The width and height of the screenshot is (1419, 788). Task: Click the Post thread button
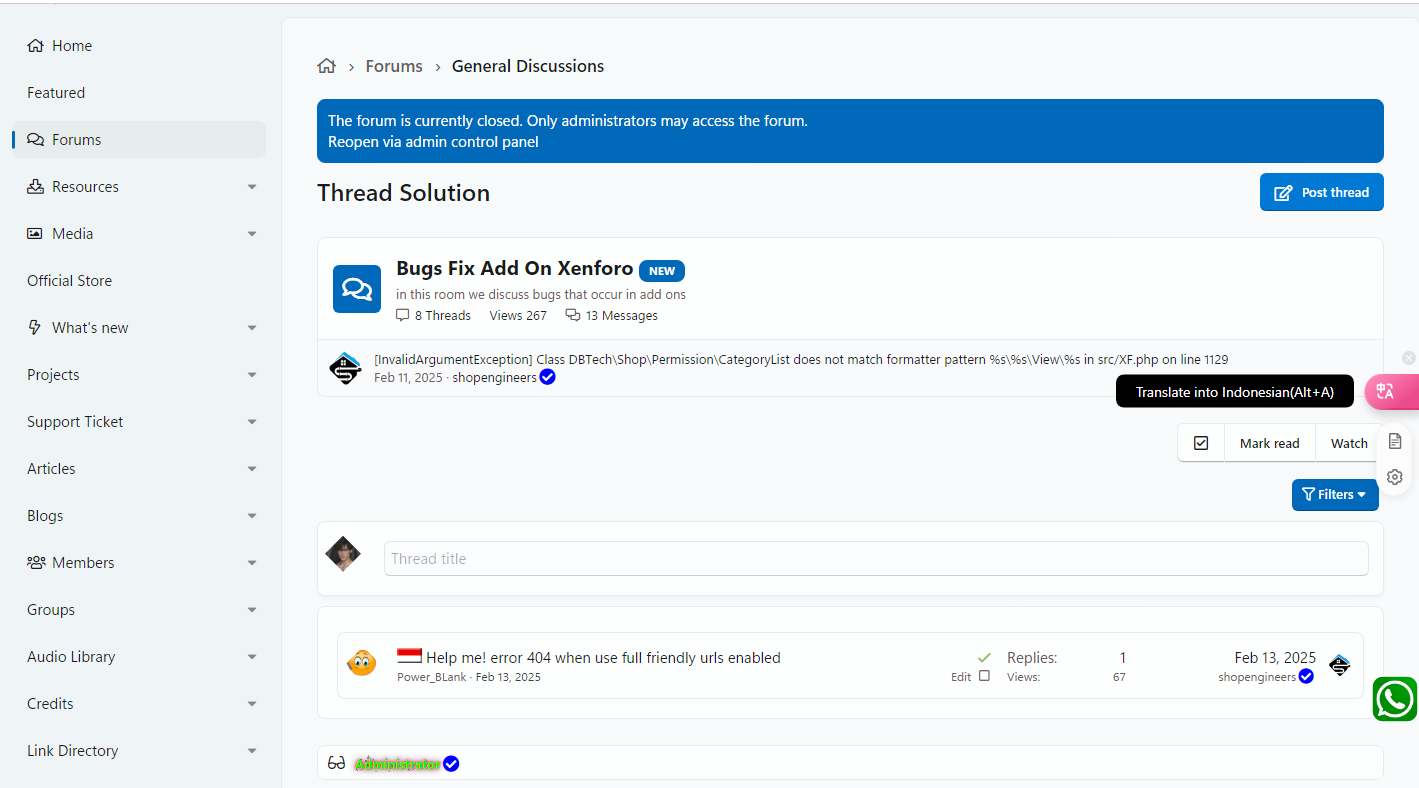point(1322,192)
